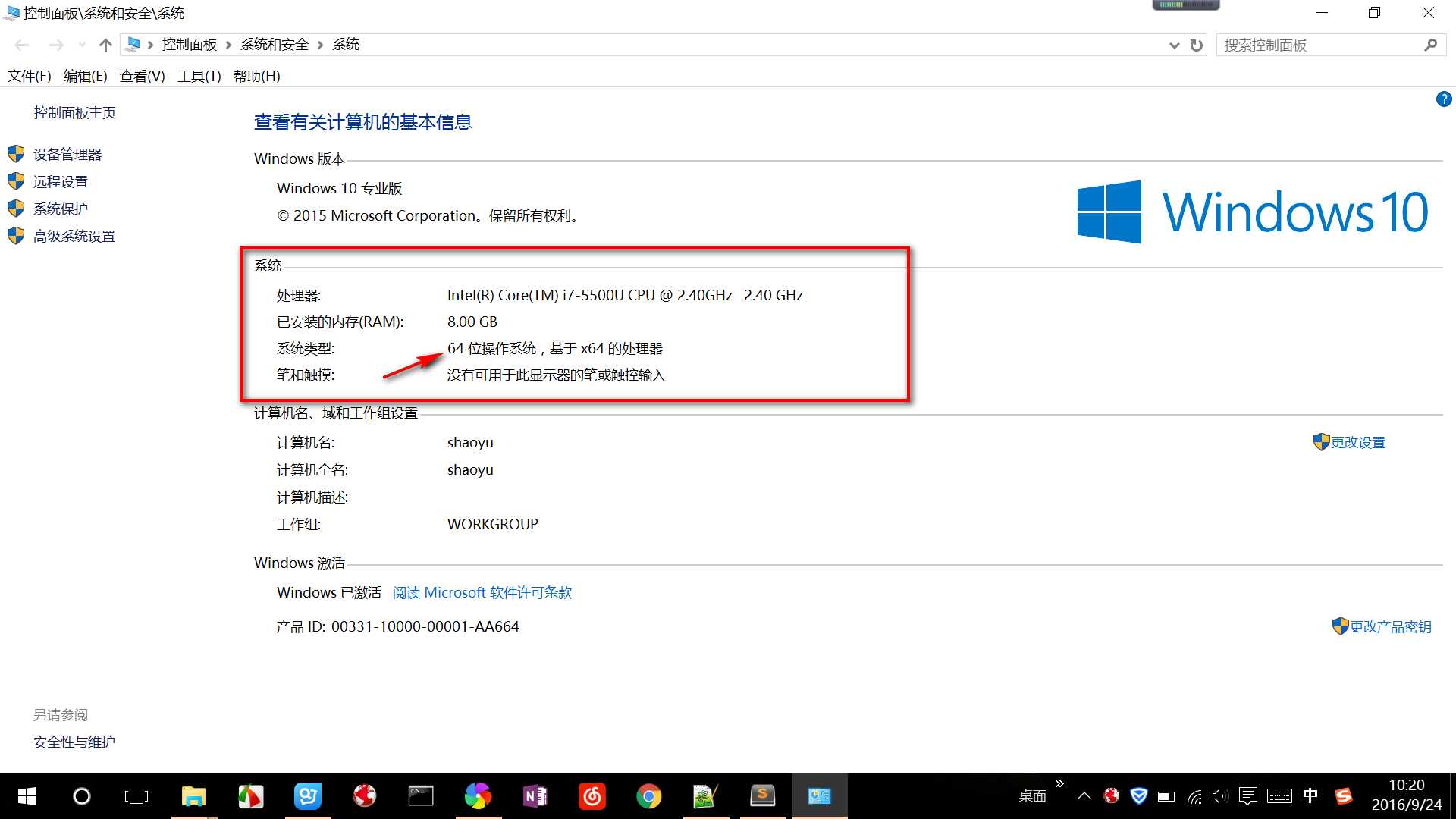Viewport: 1456px width, 819px height.
Task: Open Wi-Fi network tray icon
Action: [x=1194, y=796]
